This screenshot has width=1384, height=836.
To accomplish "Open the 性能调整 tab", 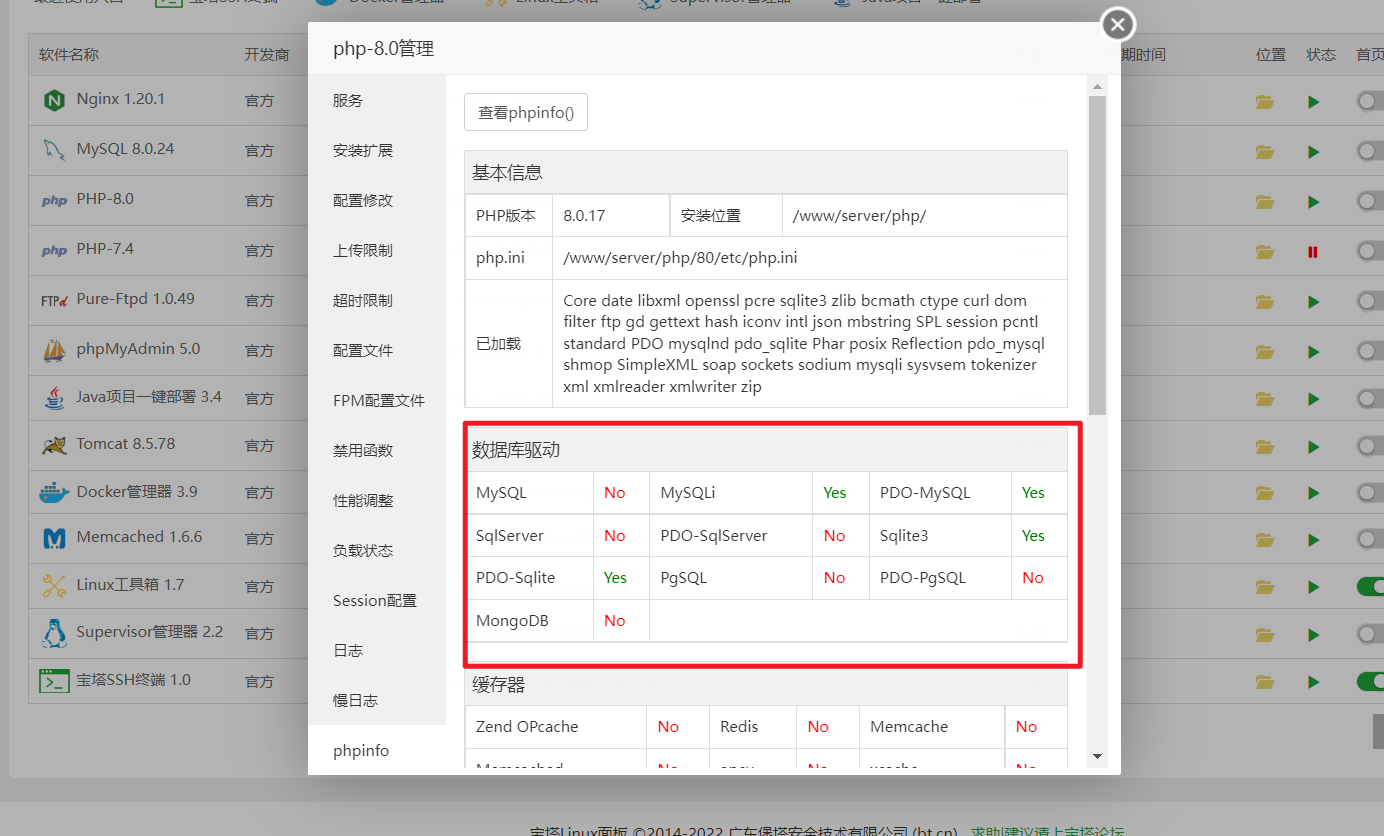I will 377,500.
